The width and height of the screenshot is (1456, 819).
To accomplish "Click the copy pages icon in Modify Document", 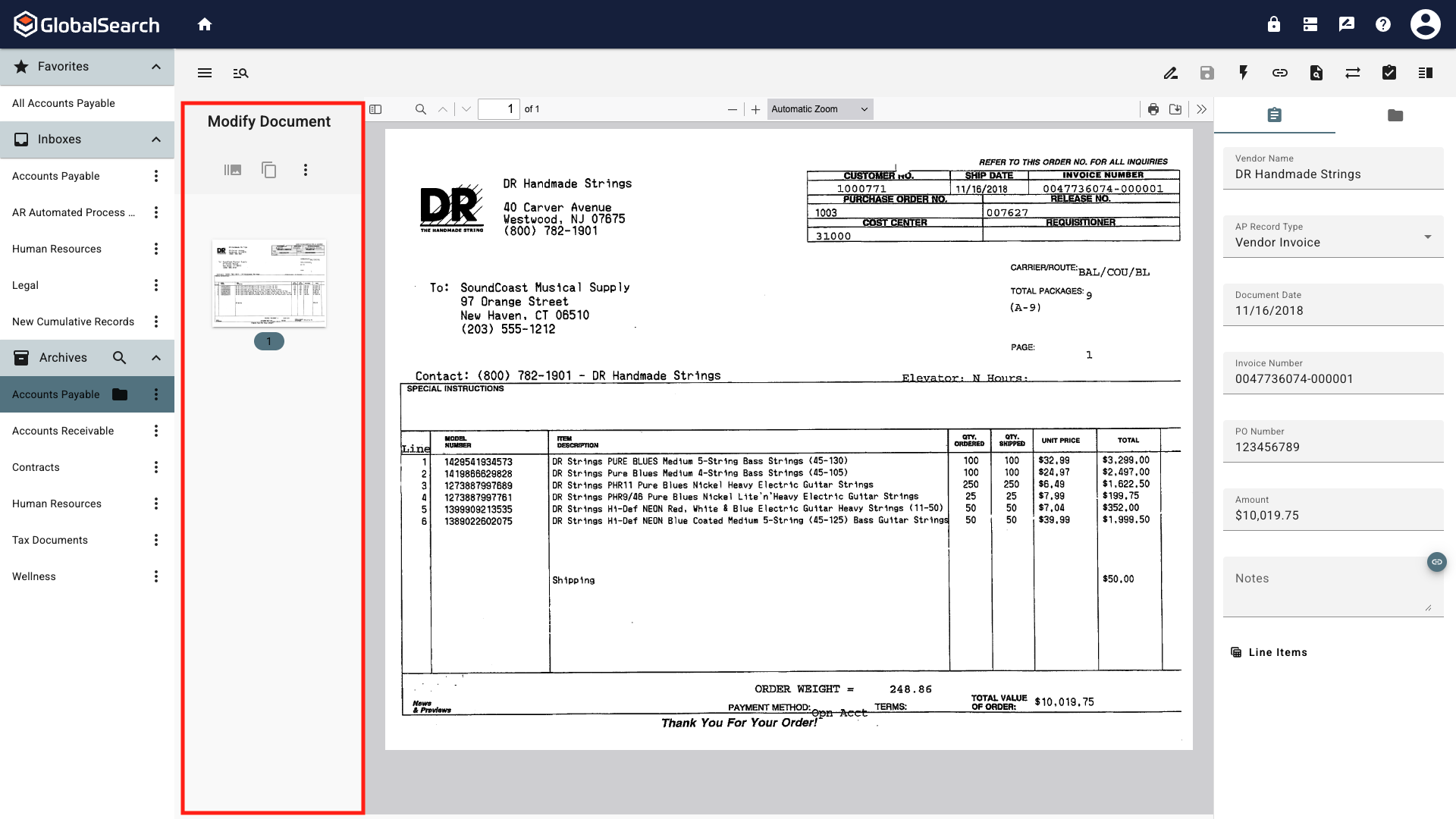I will [268, 170].
